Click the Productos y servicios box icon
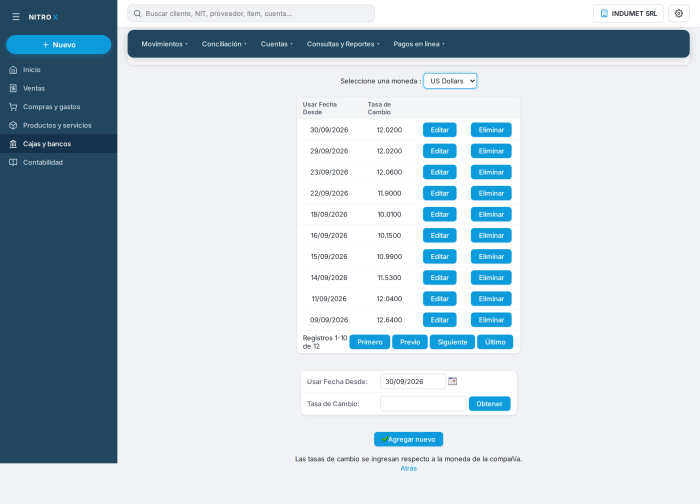 coord(13,125)
